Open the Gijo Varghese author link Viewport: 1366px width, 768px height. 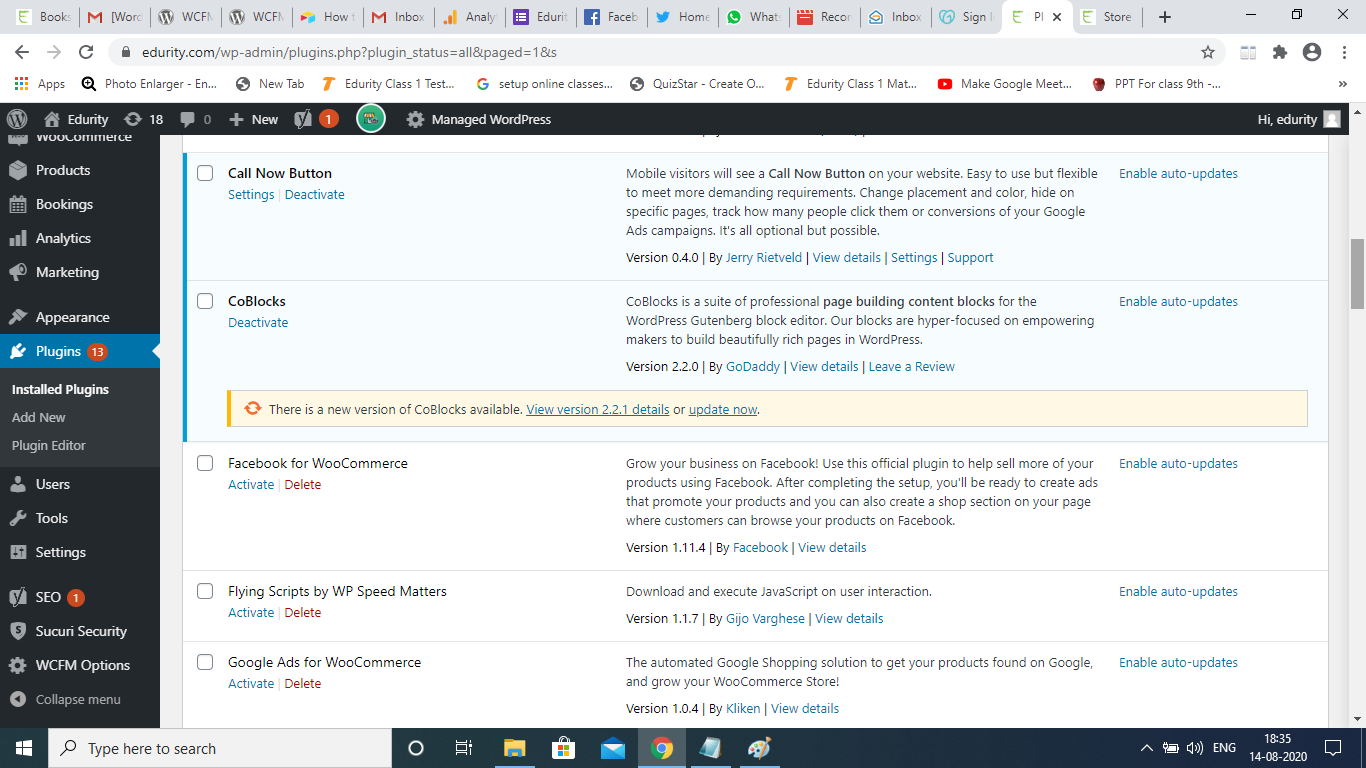(x=765, y=619)
